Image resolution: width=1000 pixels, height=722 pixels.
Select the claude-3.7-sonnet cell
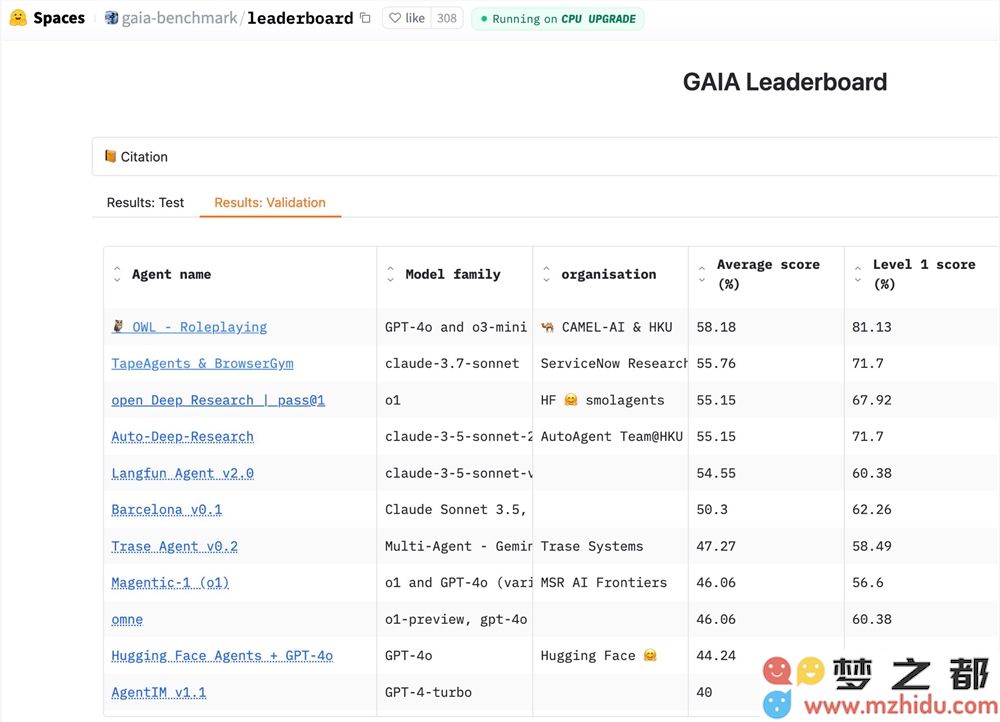pyautogui.click(x=455, y=364)
